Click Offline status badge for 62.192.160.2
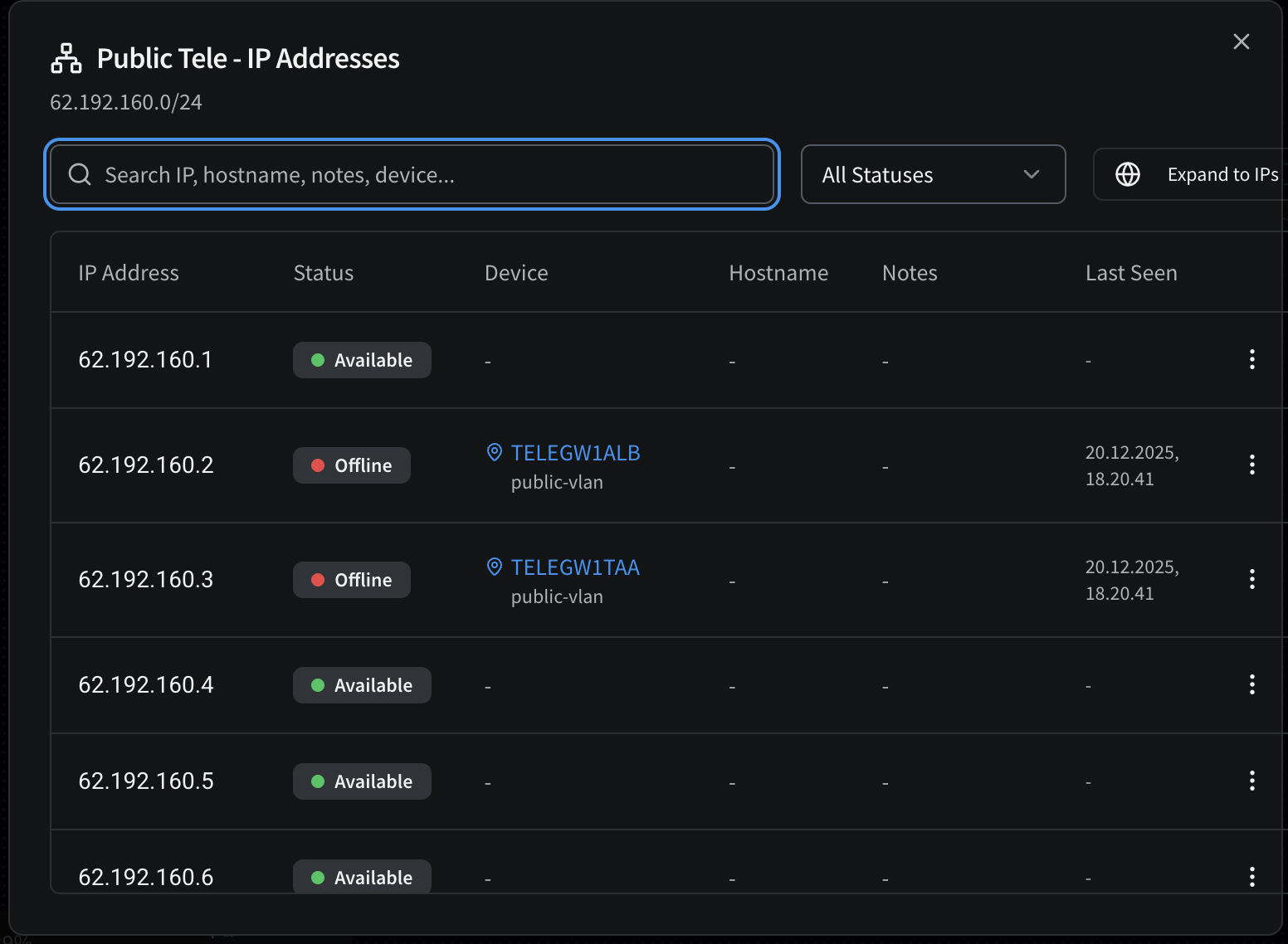This screenshot has height=944, width=1288. [352, 465]
